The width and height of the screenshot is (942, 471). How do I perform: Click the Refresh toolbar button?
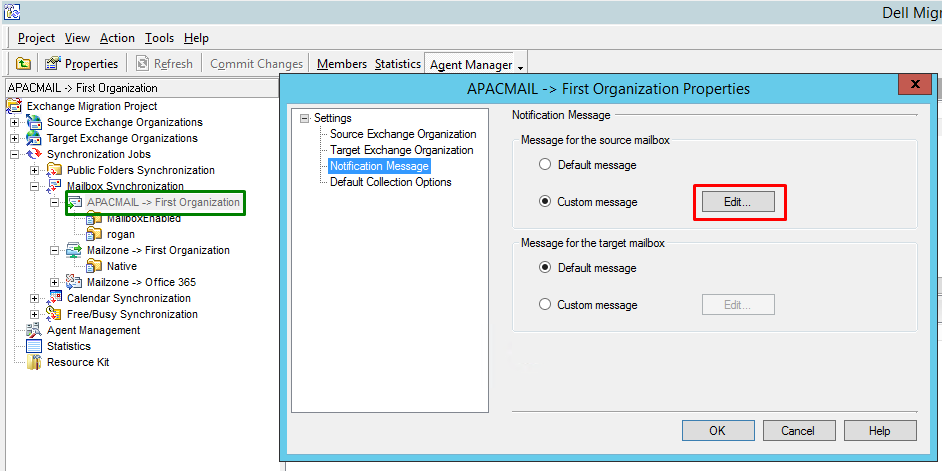click(x=165, y=63)
